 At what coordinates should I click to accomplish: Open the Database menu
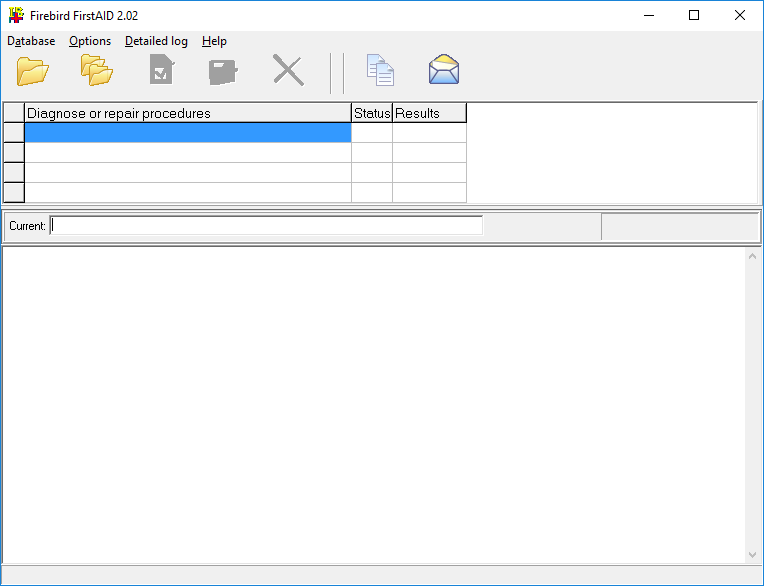[31, 41]
